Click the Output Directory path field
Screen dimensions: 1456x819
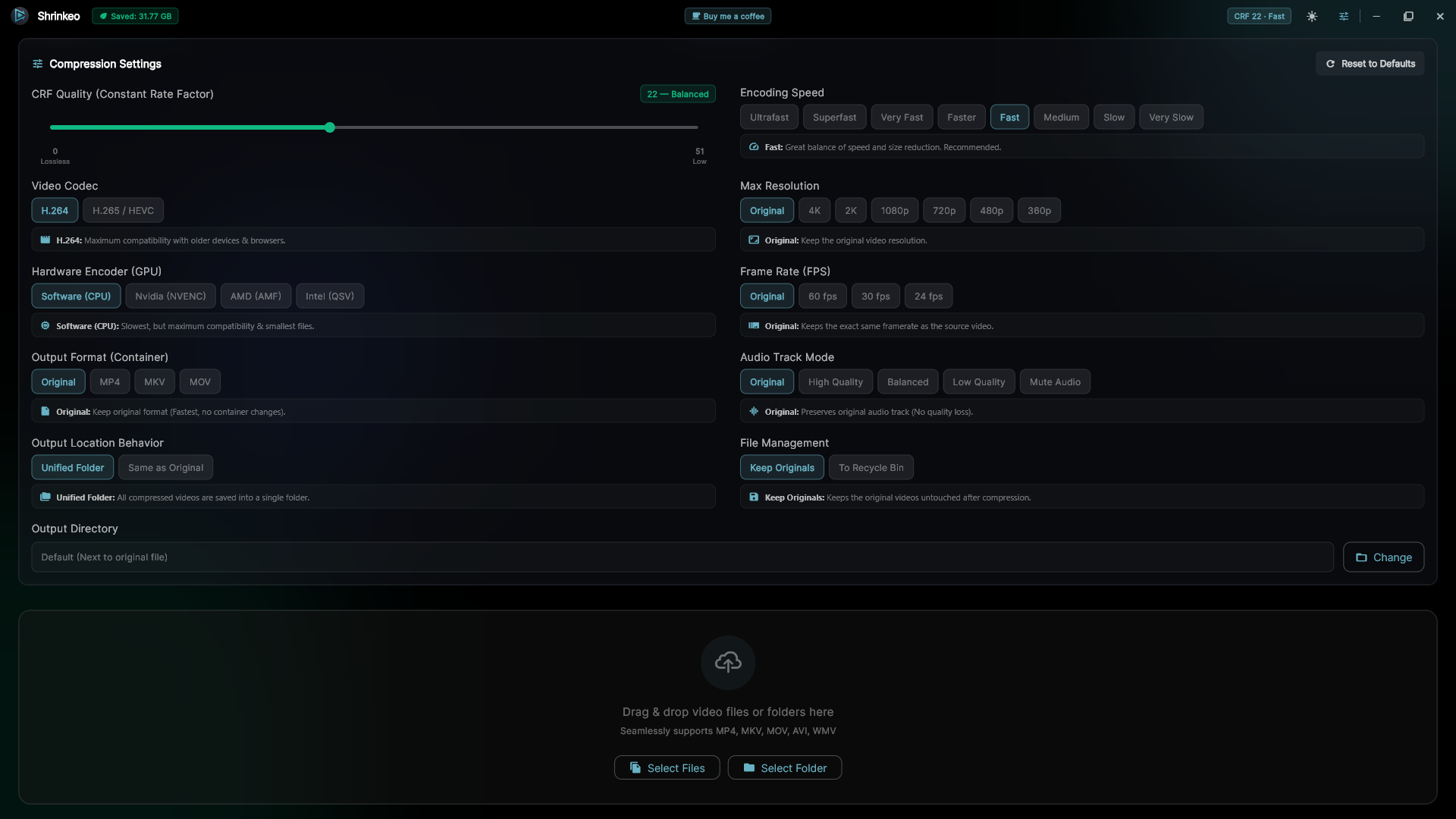tap(682, 557)
